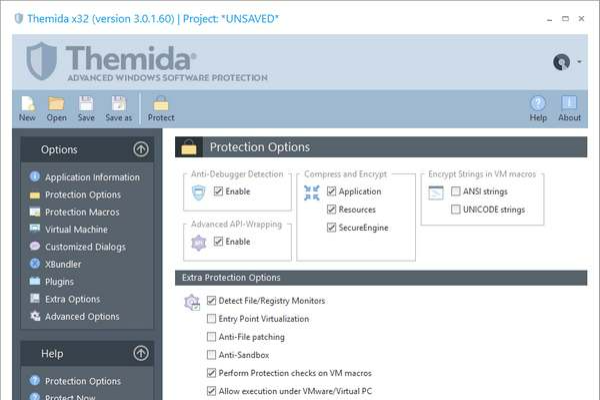Disable Anti-Debugger Detection Enable checkbox
The width and height of the screenshot is (600, 400).
219,191
